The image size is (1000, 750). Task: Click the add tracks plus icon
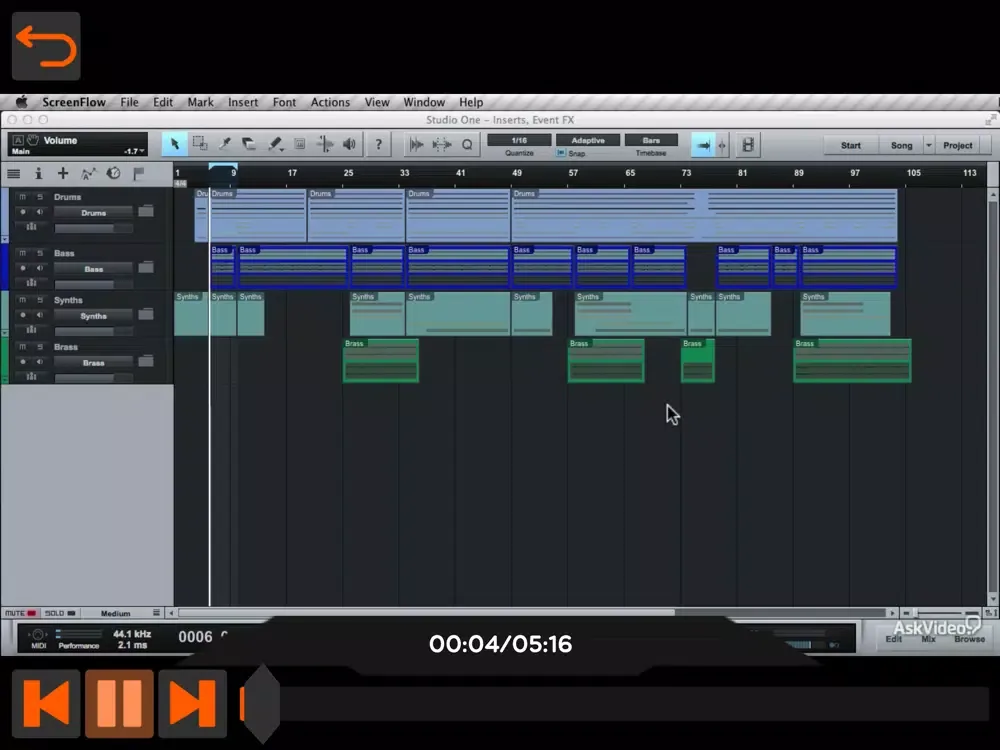(x=62, y=173)
